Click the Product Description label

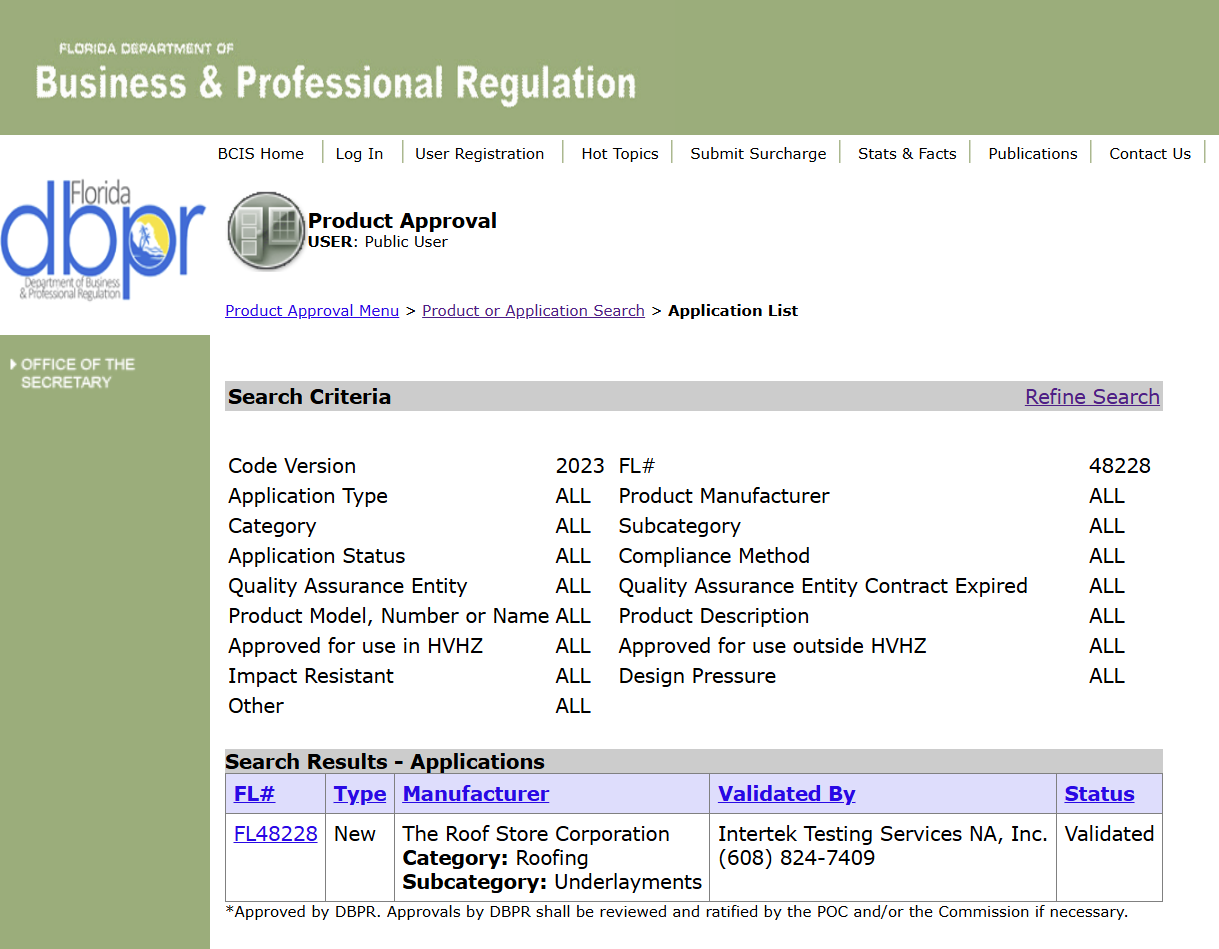(714, 616)
